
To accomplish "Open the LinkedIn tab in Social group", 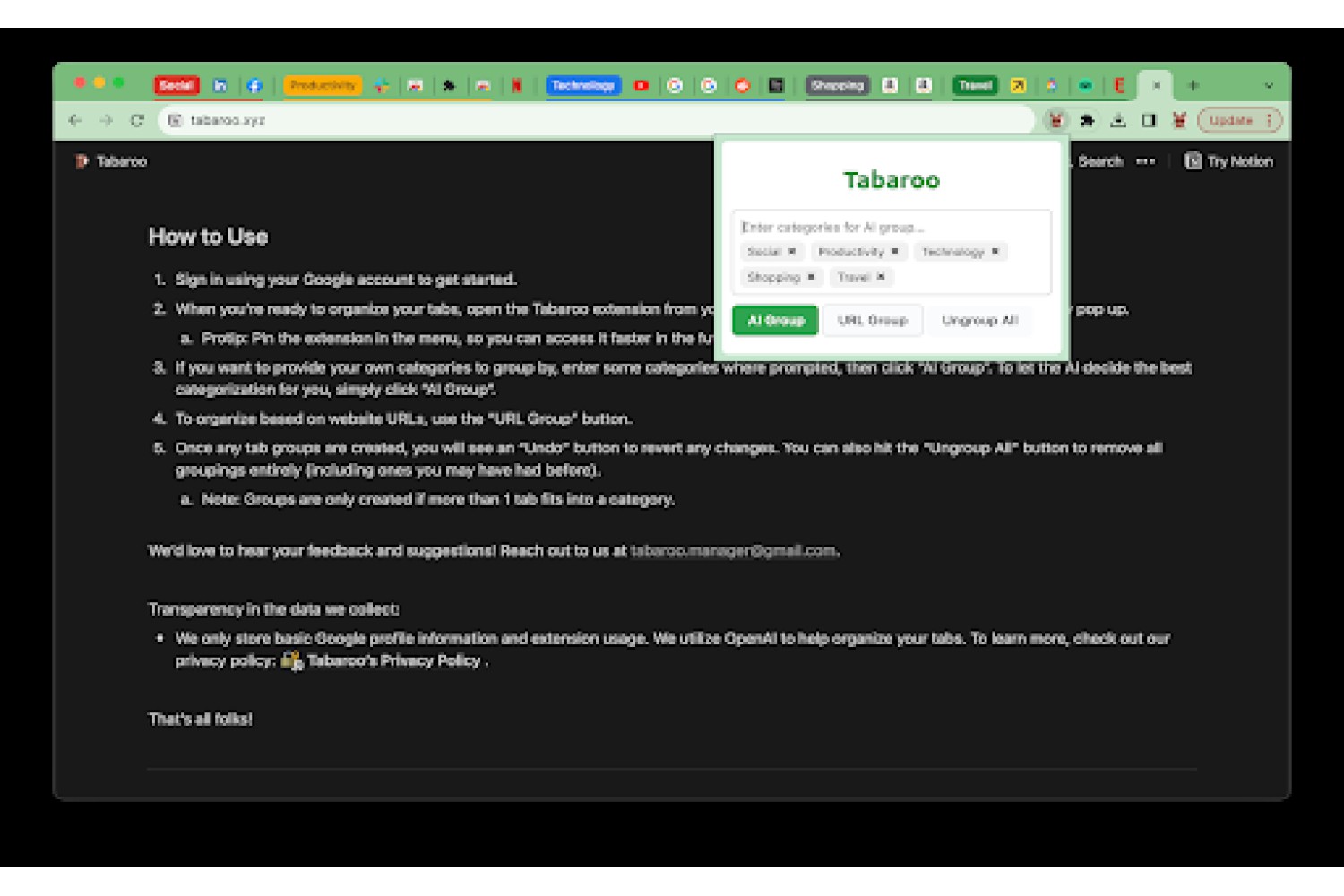I will (x=220, y=86).
